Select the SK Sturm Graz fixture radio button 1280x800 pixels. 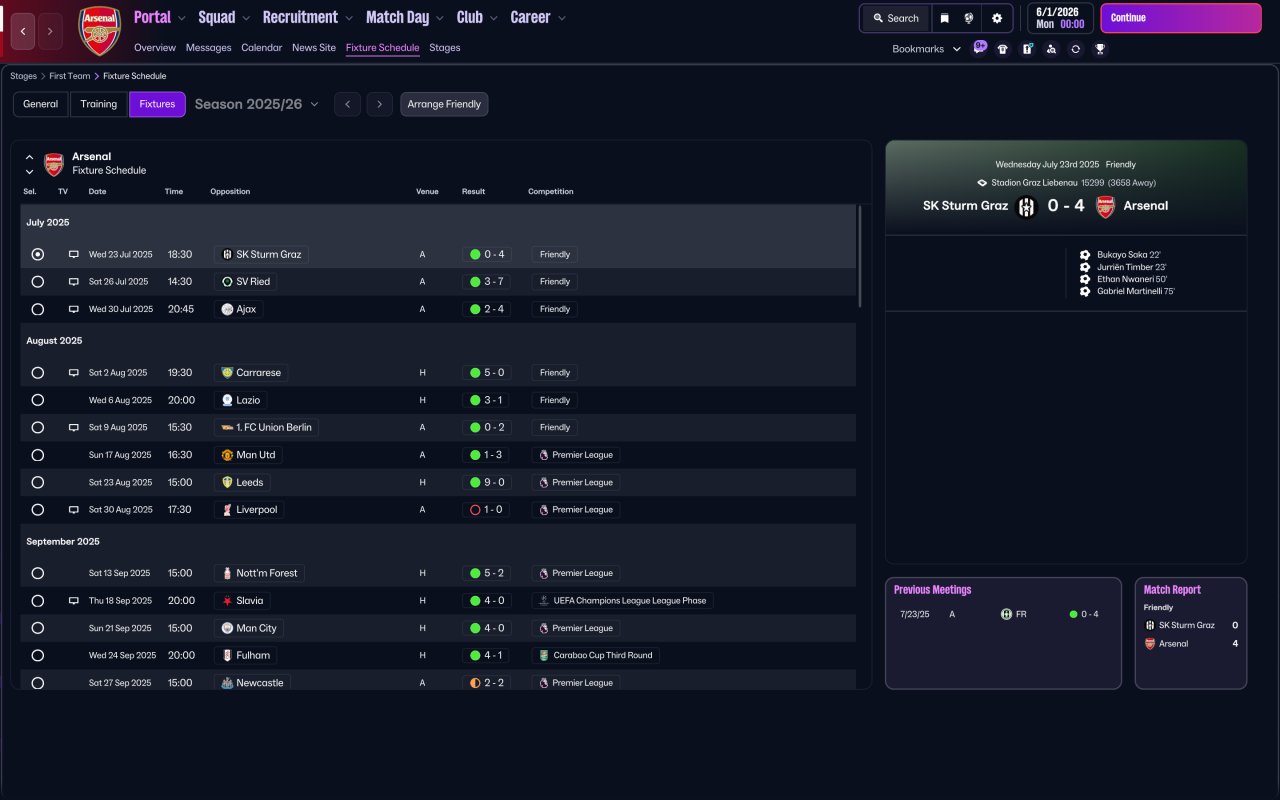(38, 254)
